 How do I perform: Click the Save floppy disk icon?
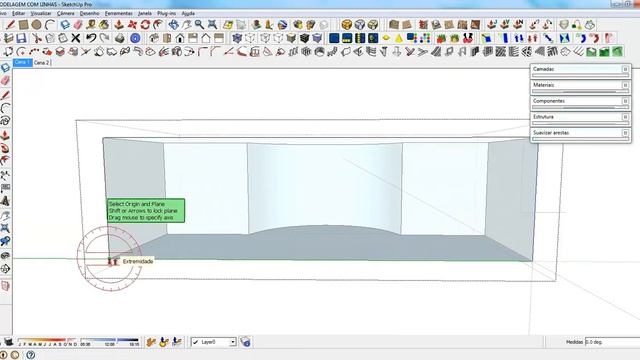[x=21, y=38]
